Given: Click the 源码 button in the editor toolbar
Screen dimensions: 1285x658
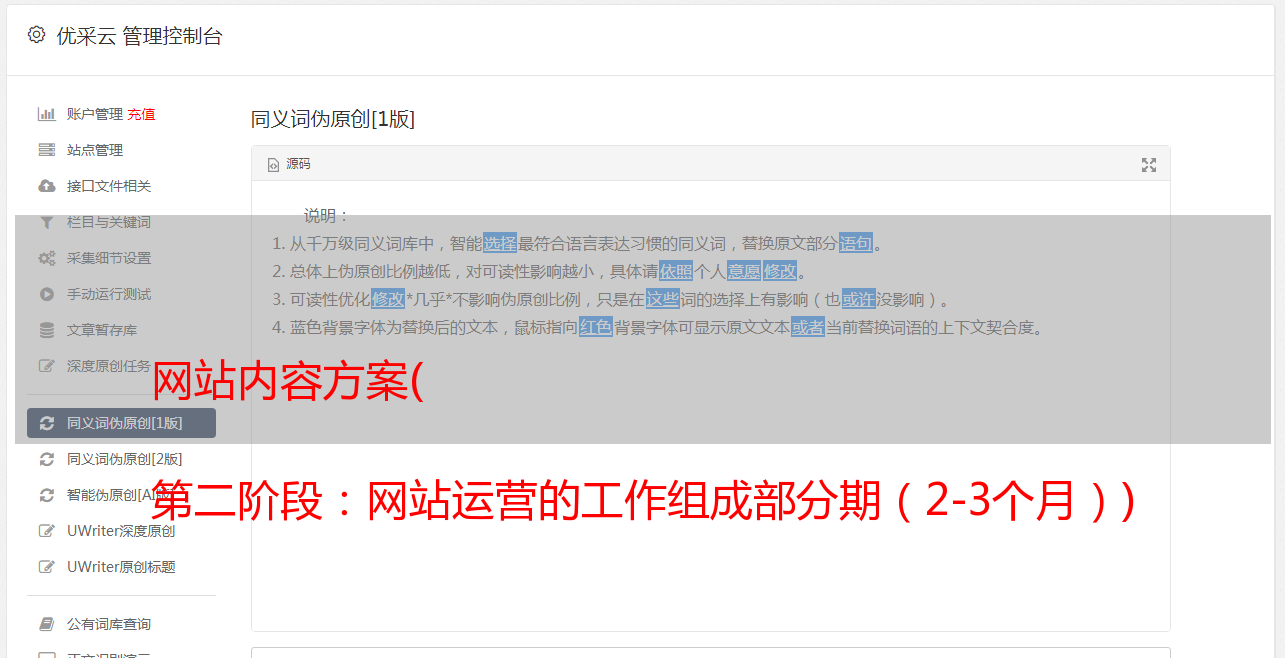Looking at the screenshot, I should pyautogui.click(x=289, y=164).
